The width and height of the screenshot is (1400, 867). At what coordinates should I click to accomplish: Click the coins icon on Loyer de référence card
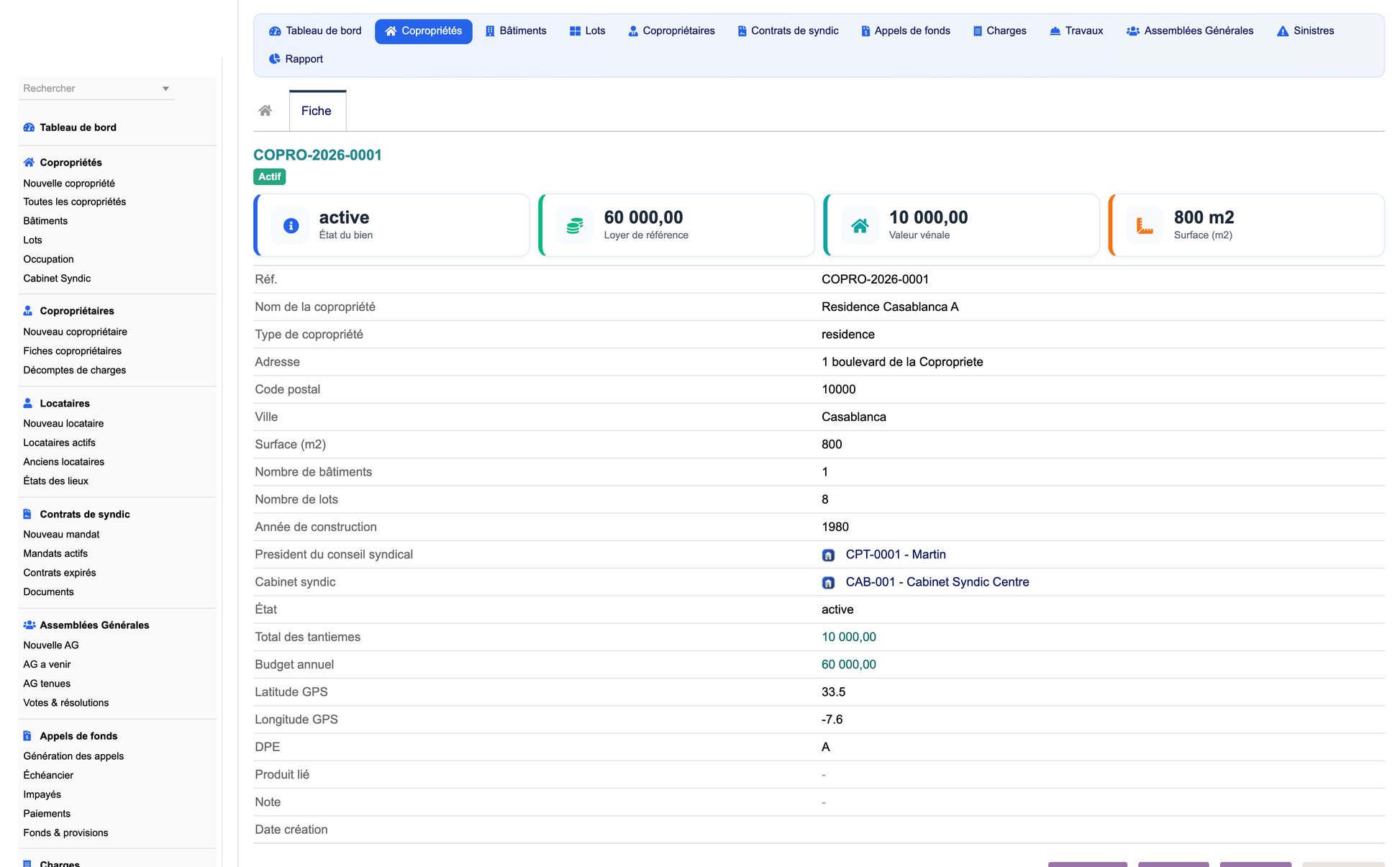(575, 226)
